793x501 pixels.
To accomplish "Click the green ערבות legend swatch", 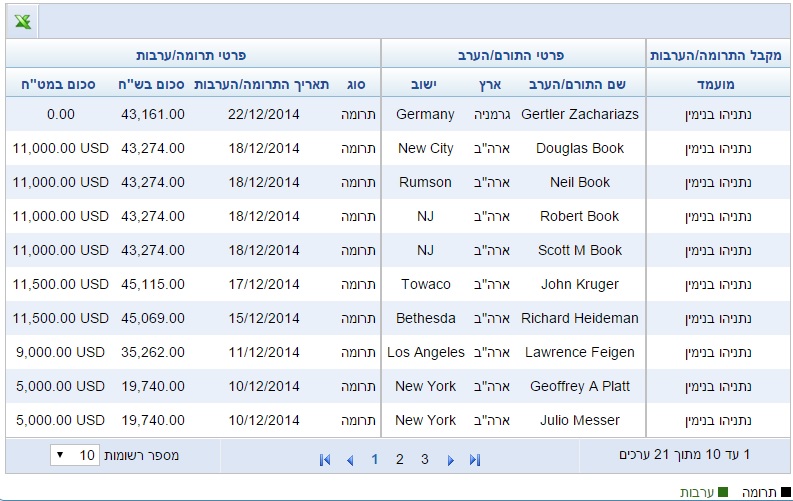I will 723,492.
